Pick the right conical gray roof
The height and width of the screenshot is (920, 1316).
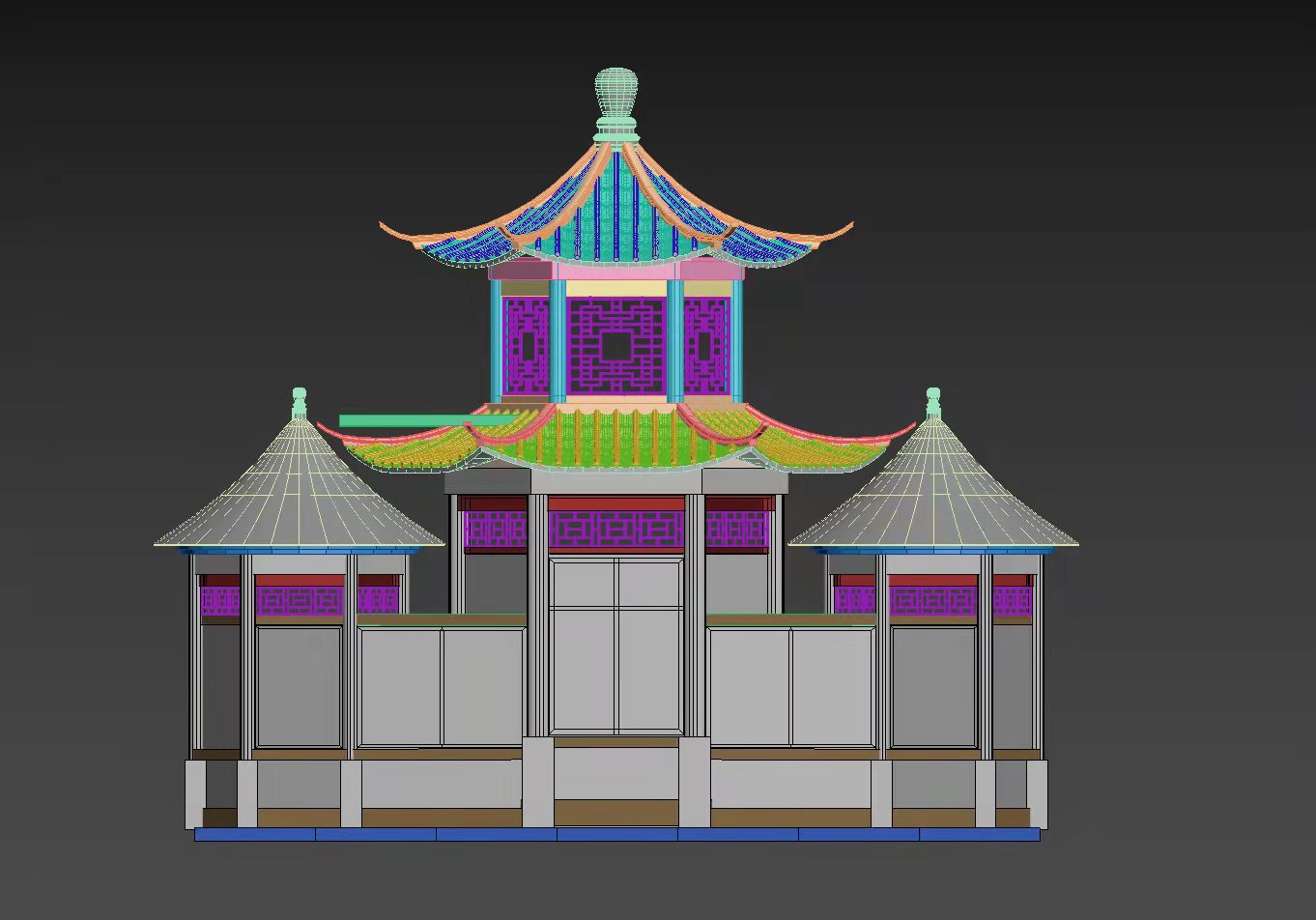932,491
